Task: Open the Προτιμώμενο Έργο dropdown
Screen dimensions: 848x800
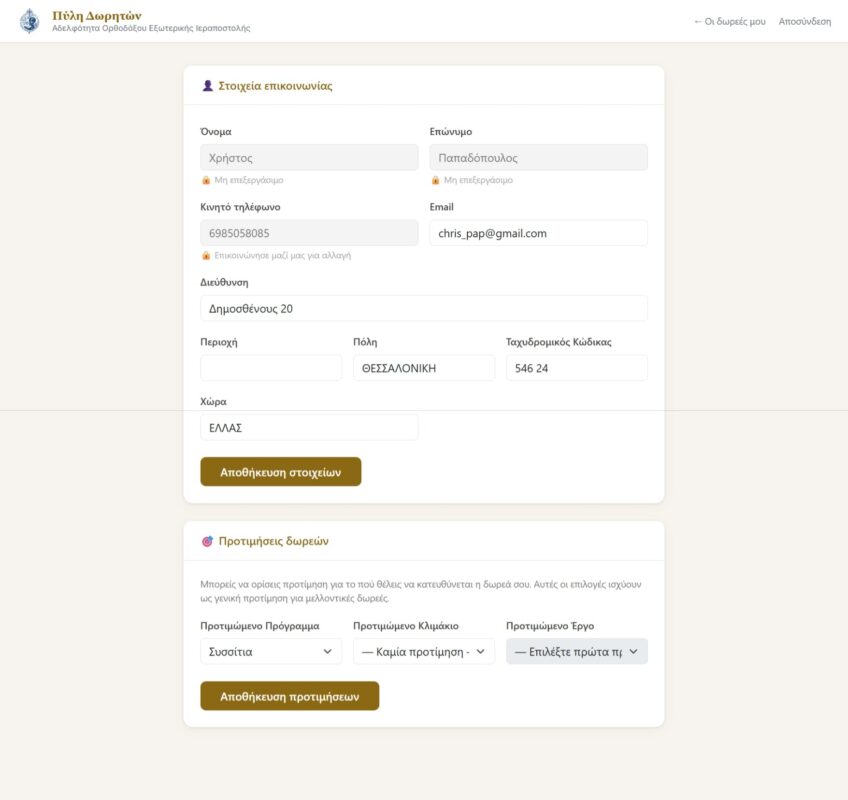Action: [576, 651]
